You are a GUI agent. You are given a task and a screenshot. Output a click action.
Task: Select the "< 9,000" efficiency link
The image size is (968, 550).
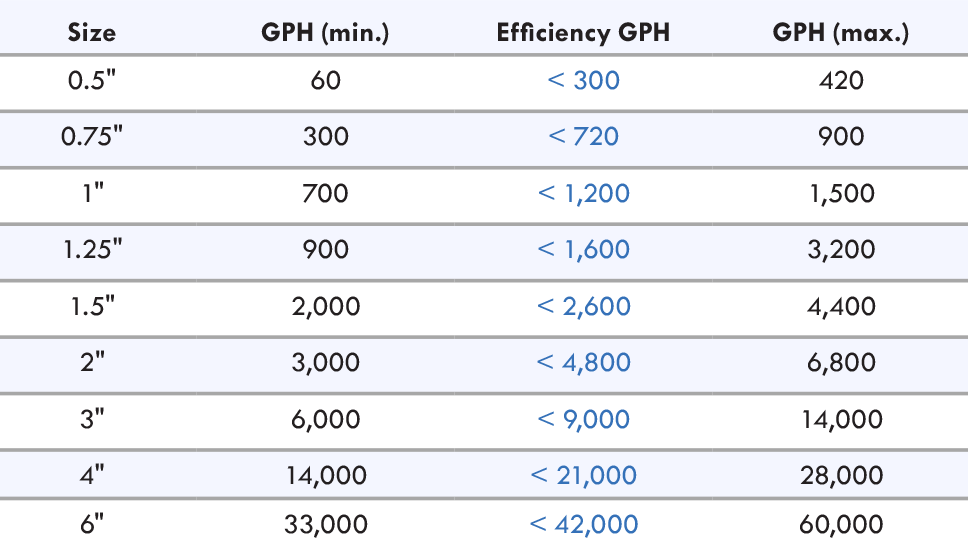(584, 418)
